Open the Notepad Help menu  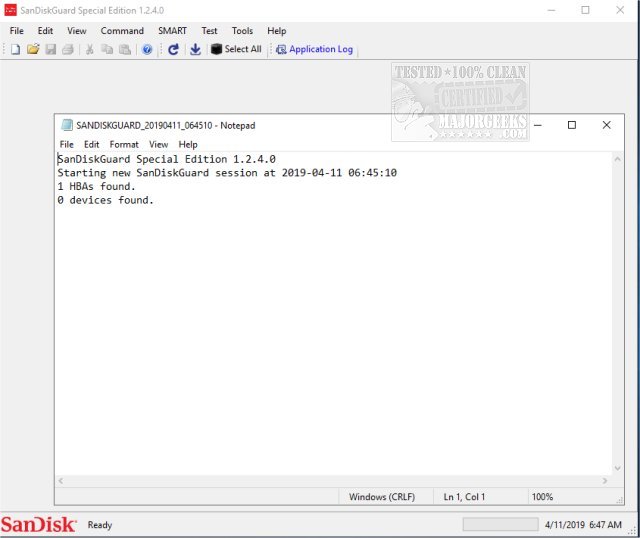point(188,144)
